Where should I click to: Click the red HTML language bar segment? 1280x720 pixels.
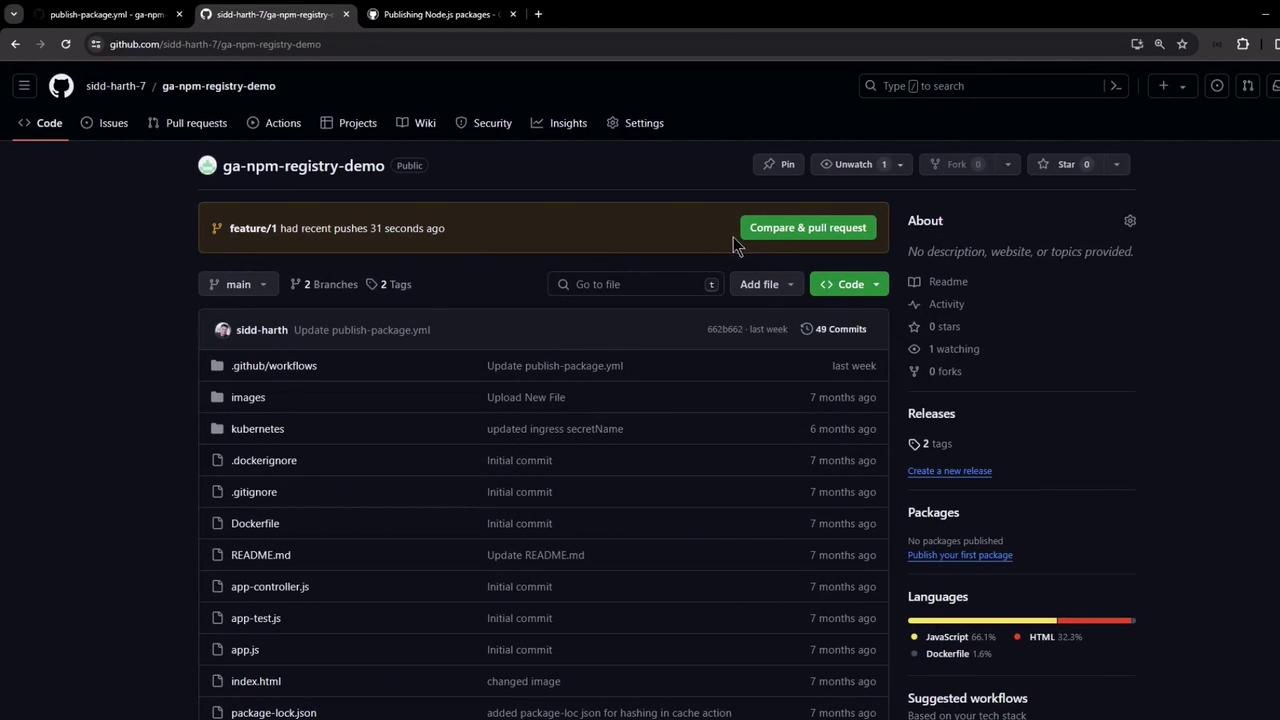pos(1094,621)
